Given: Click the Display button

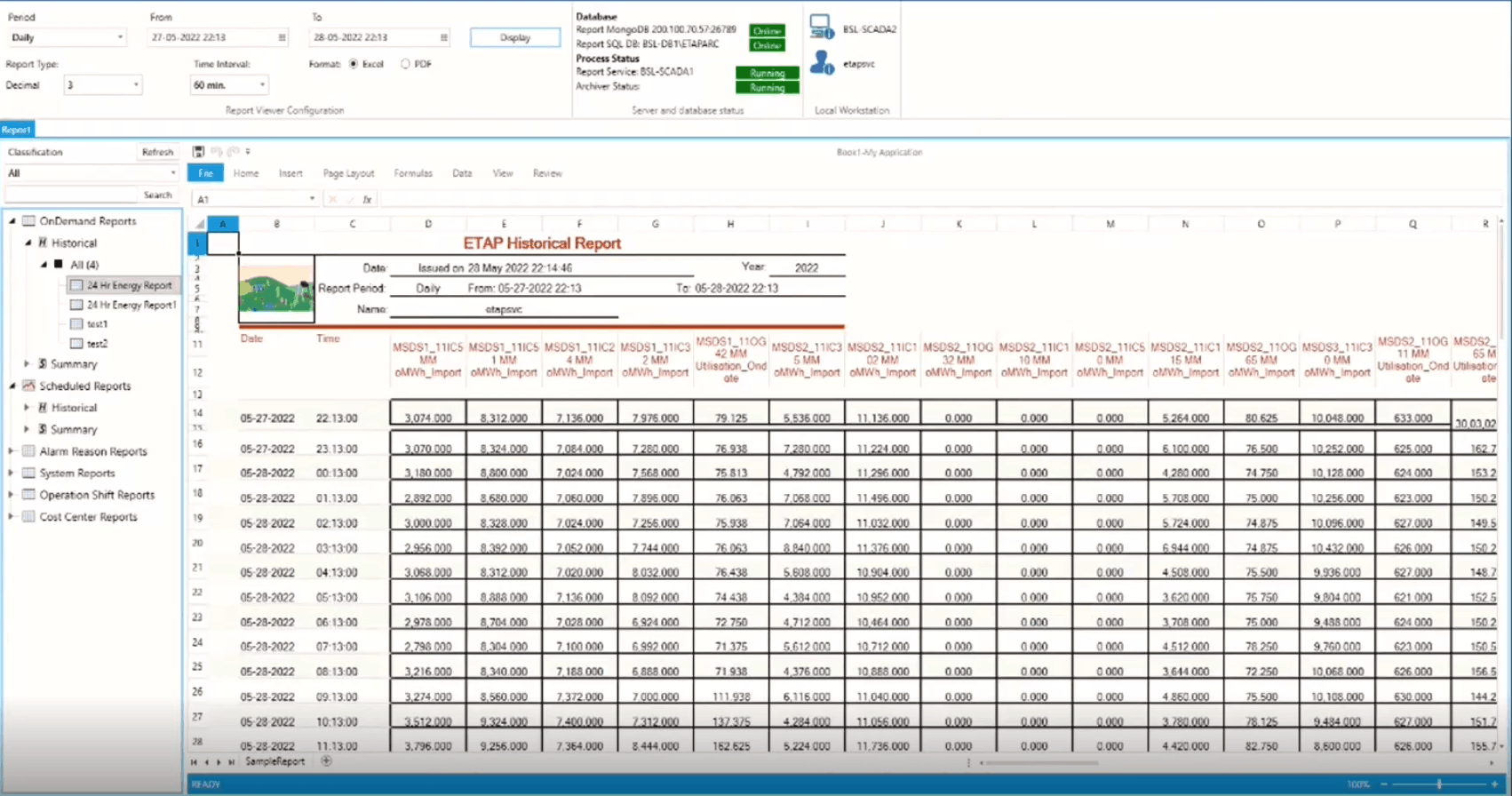Looking at the screenshot, I should pos(515,37).
